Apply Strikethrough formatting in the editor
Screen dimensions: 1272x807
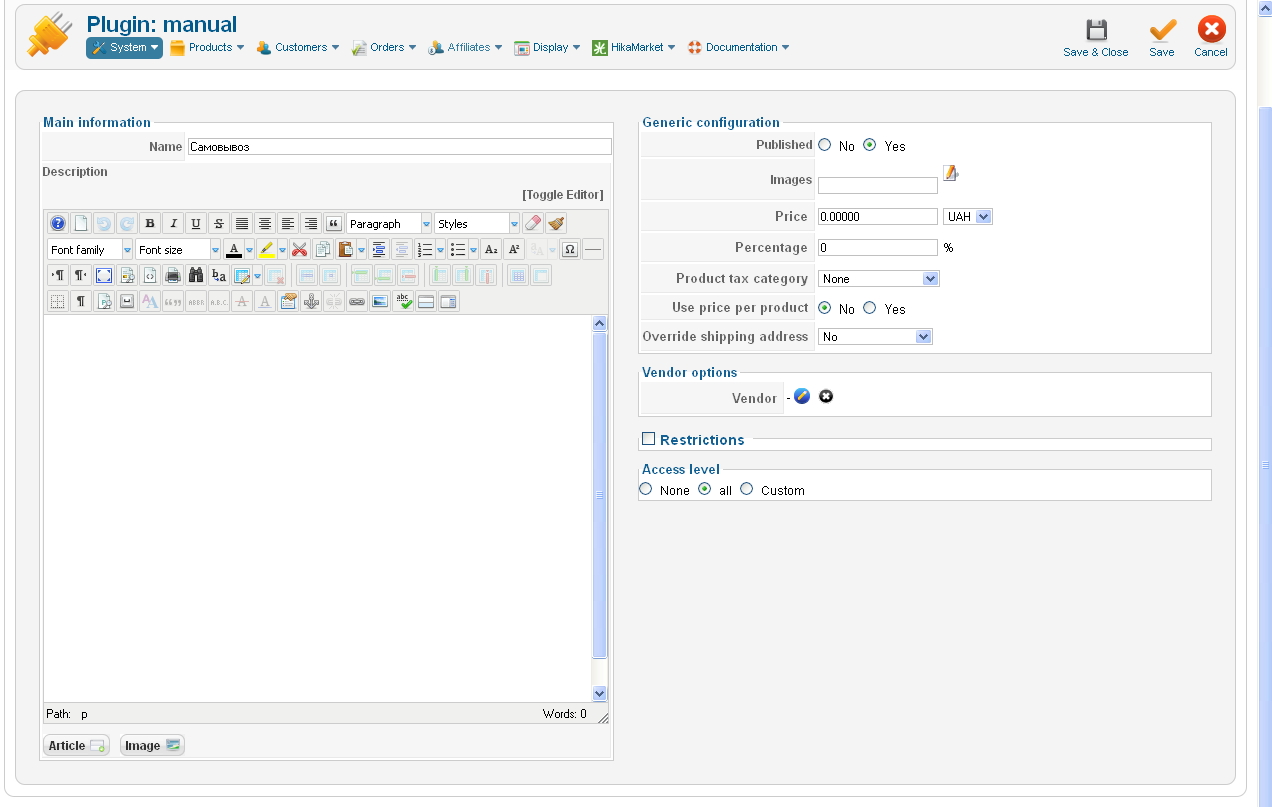click(x=219, y=223)
